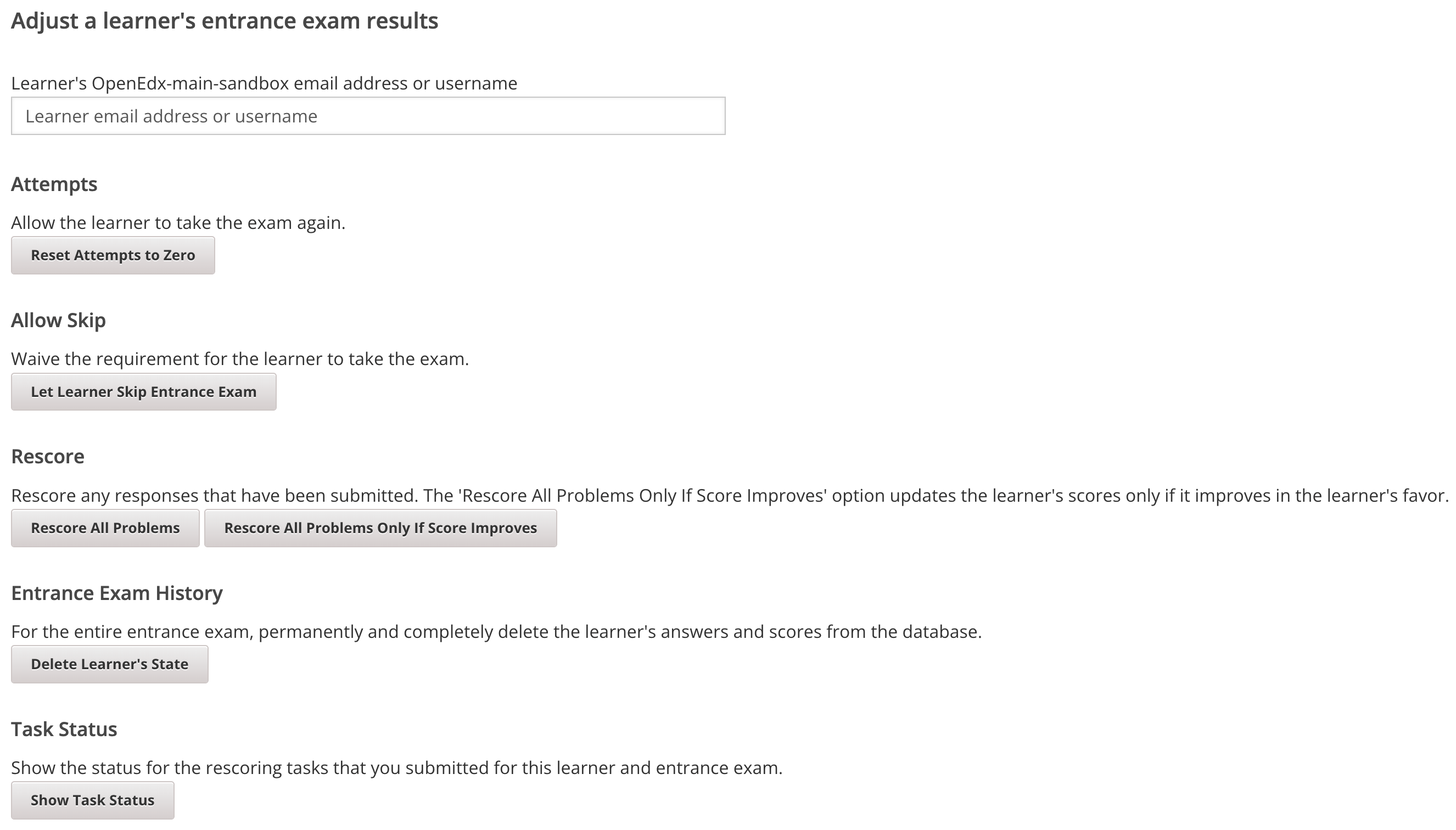The image size is (1456, 830).
Task: Click Rescore All Problems Only If Score Improves
Action: [x=380, y=528]
